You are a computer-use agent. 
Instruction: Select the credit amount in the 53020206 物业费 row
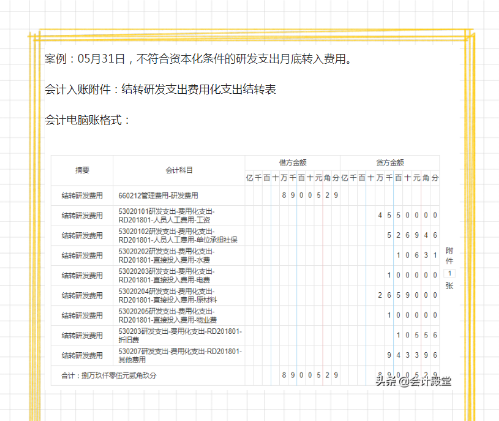click(412, 315)
